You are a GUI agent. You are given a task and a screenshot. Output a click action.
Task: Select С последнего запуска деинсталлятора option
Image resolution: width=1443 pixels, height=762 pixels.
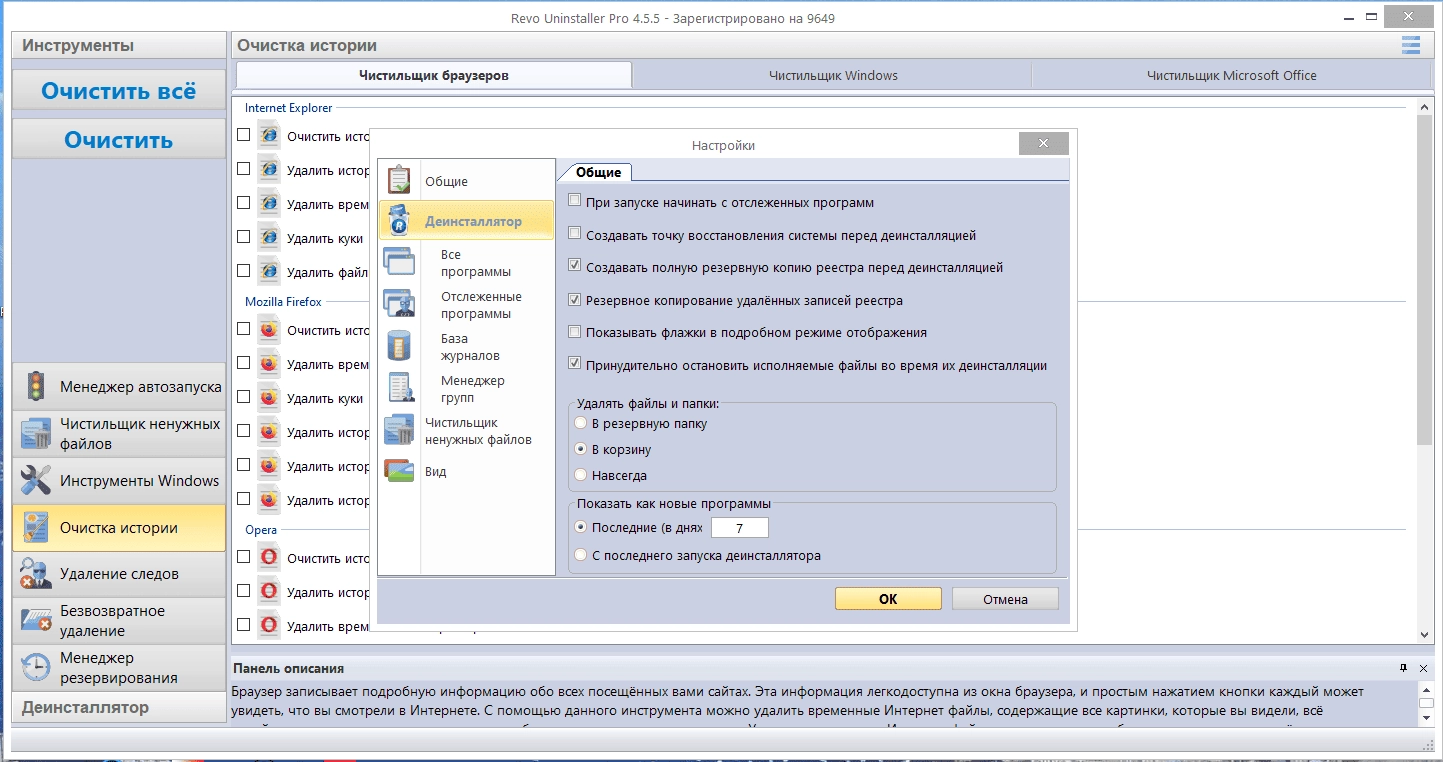(581, 554)
